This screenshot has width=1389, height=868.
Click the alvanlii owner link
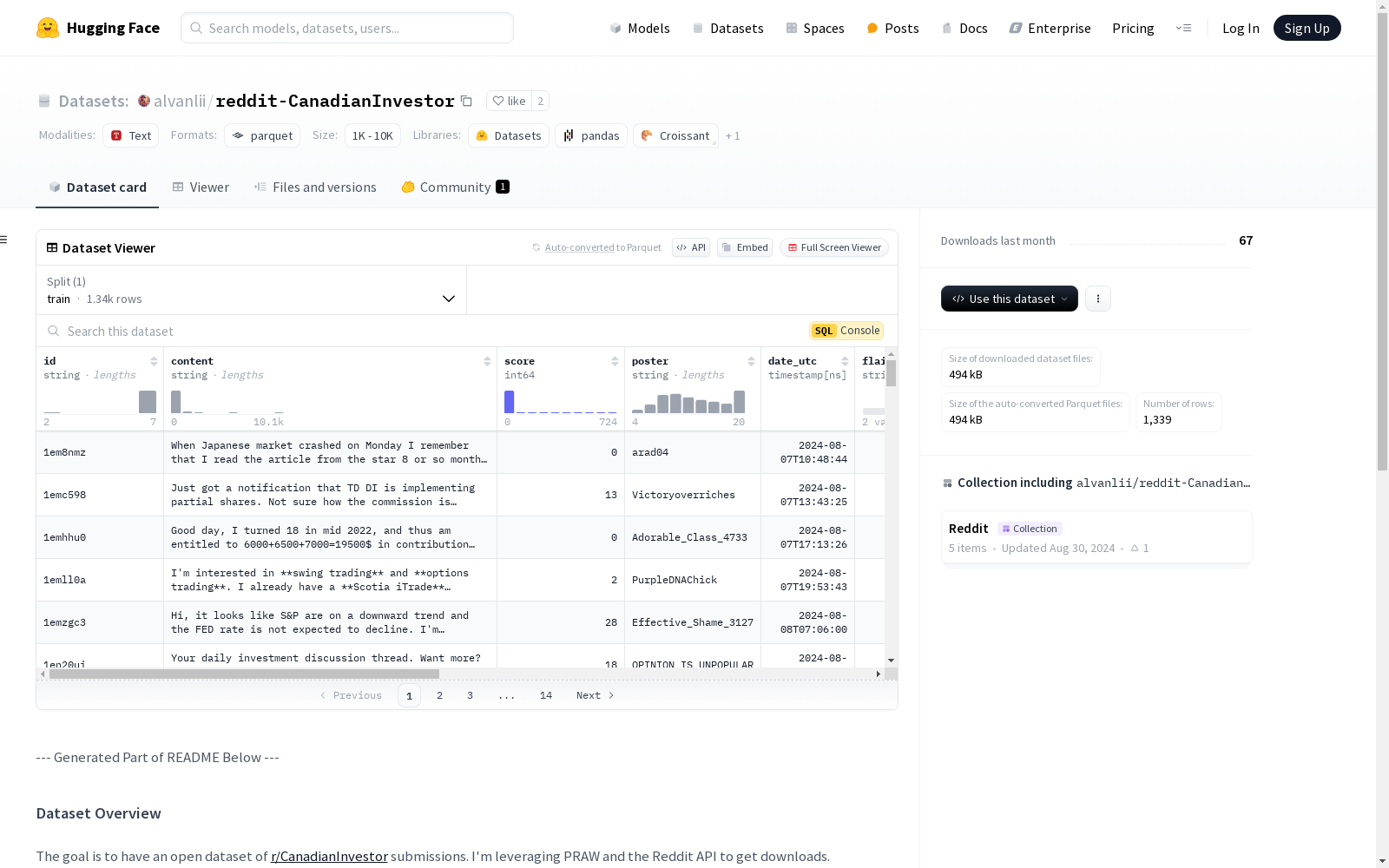(180, 101)
